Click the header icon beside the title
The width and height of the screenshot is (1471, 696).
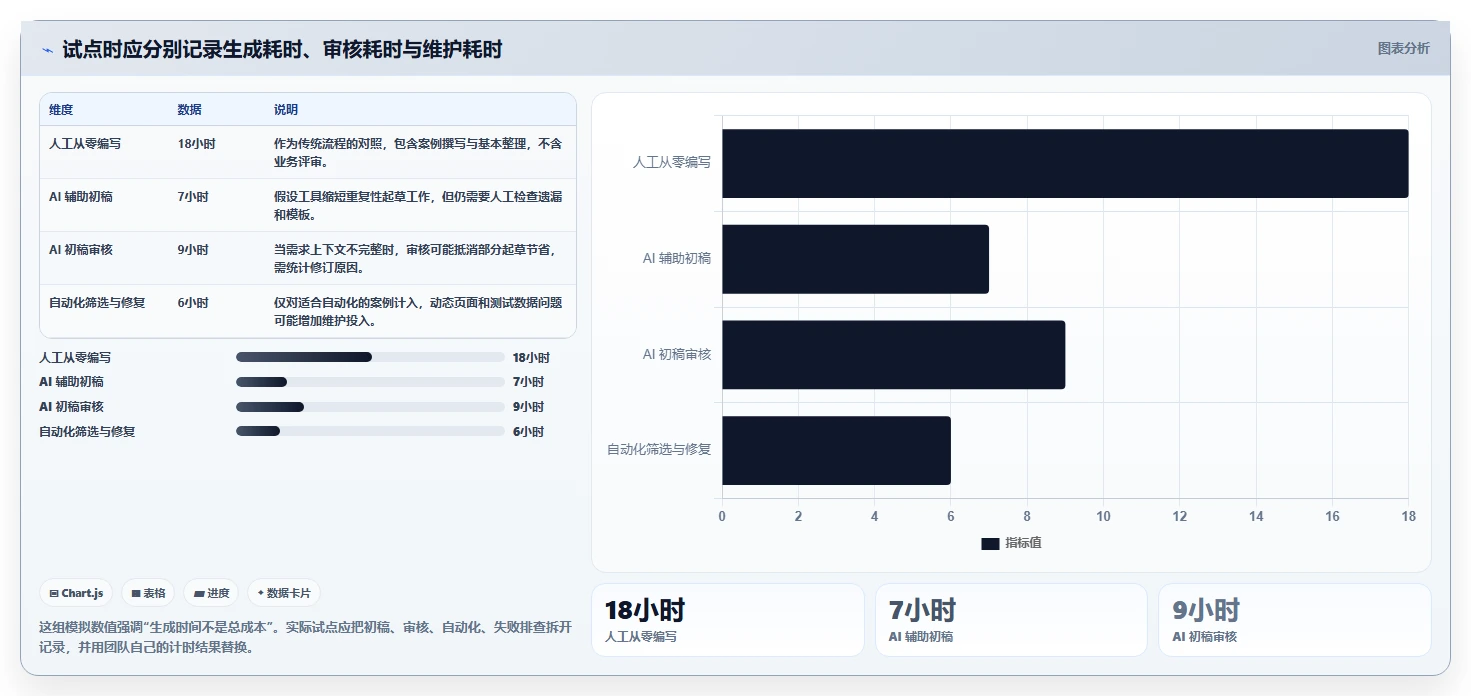tap(47, 49)
